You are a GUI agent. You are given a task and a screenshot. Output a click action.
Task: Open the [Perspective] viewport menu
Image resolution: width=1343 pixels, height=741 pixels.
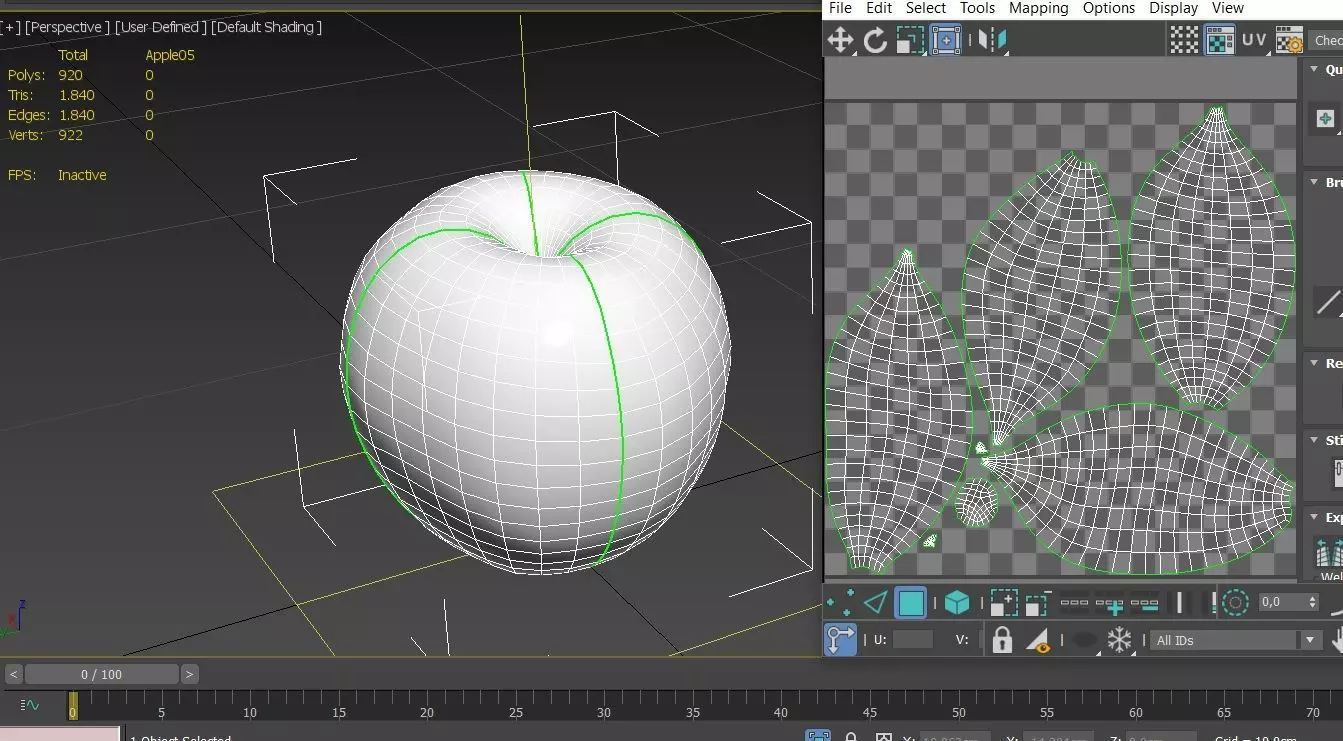pos(68,27)
